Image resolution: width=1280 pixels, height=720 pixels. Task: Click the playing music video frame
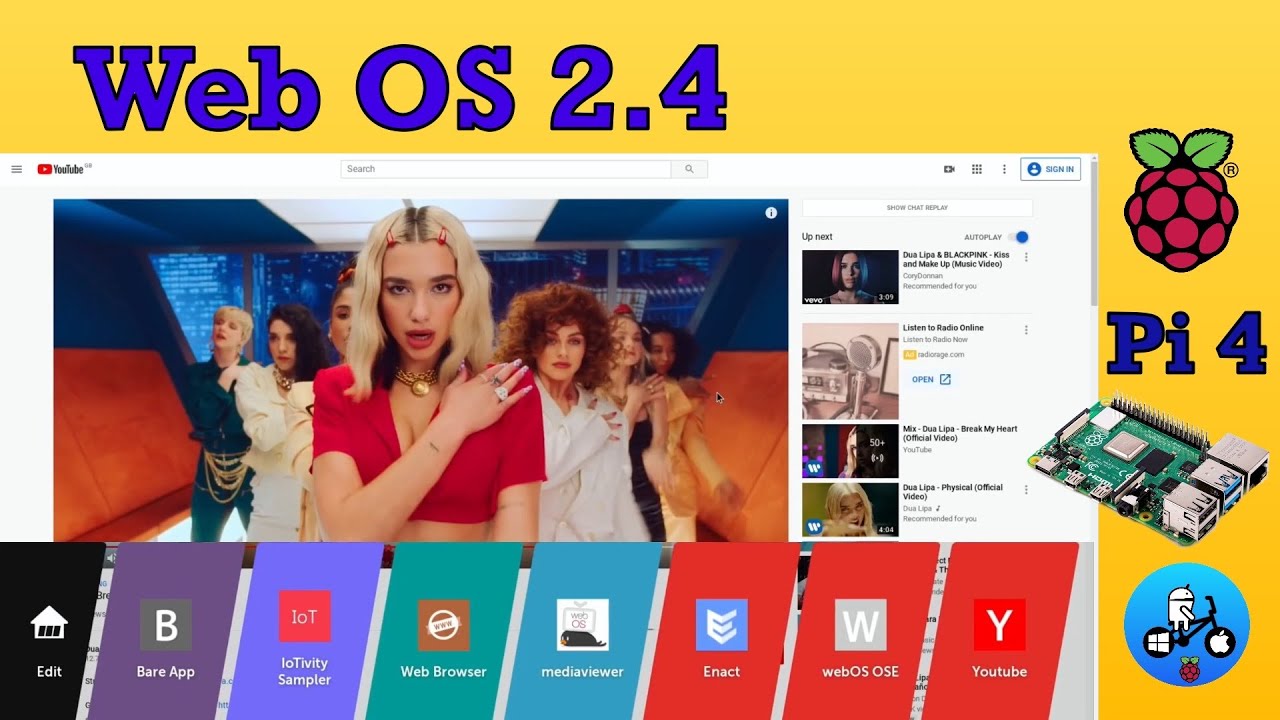(x=420, y=370)
